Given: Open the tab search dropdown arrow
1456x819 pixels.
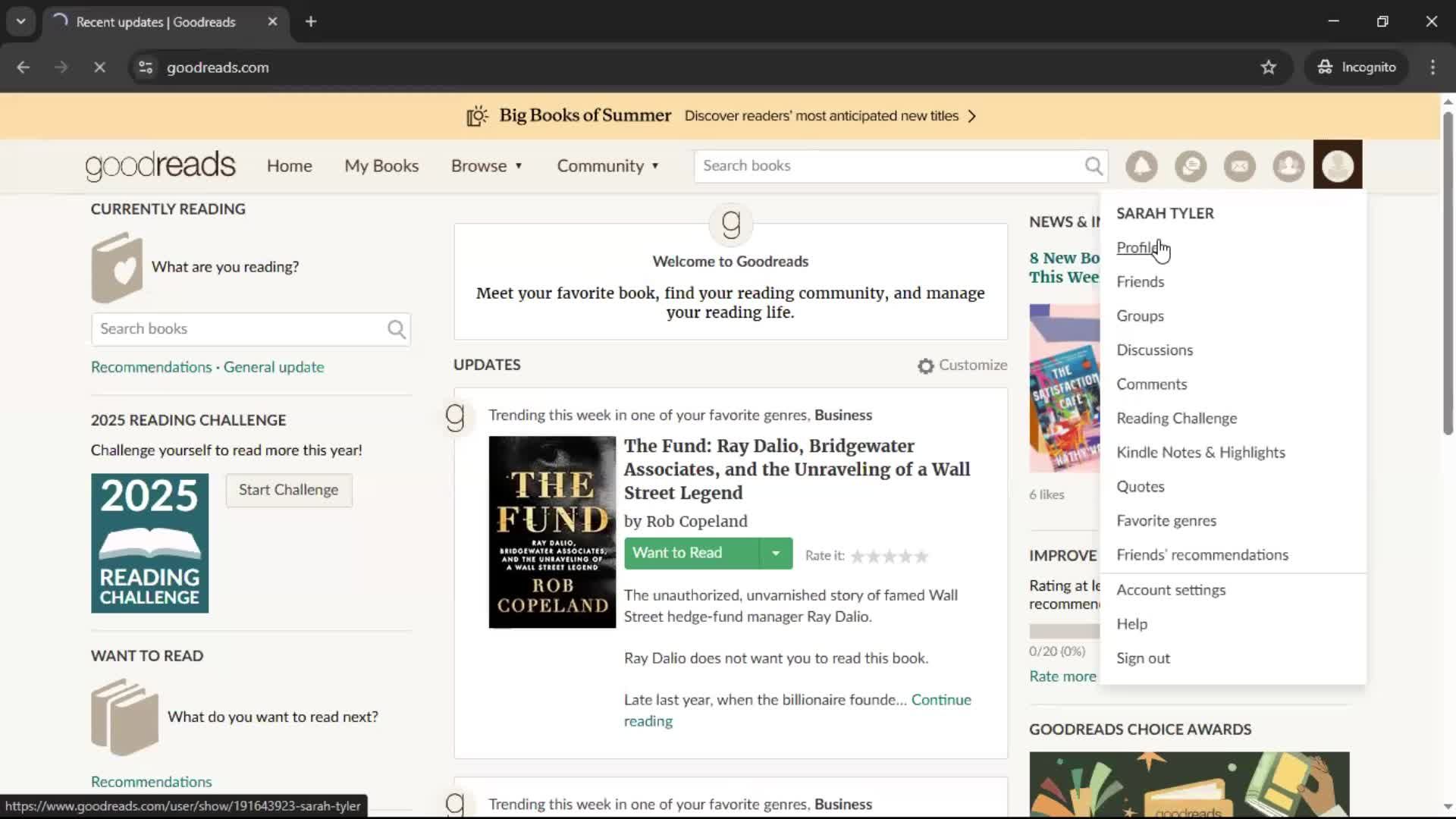Looking at the screenshot, I should coord(20,22).
